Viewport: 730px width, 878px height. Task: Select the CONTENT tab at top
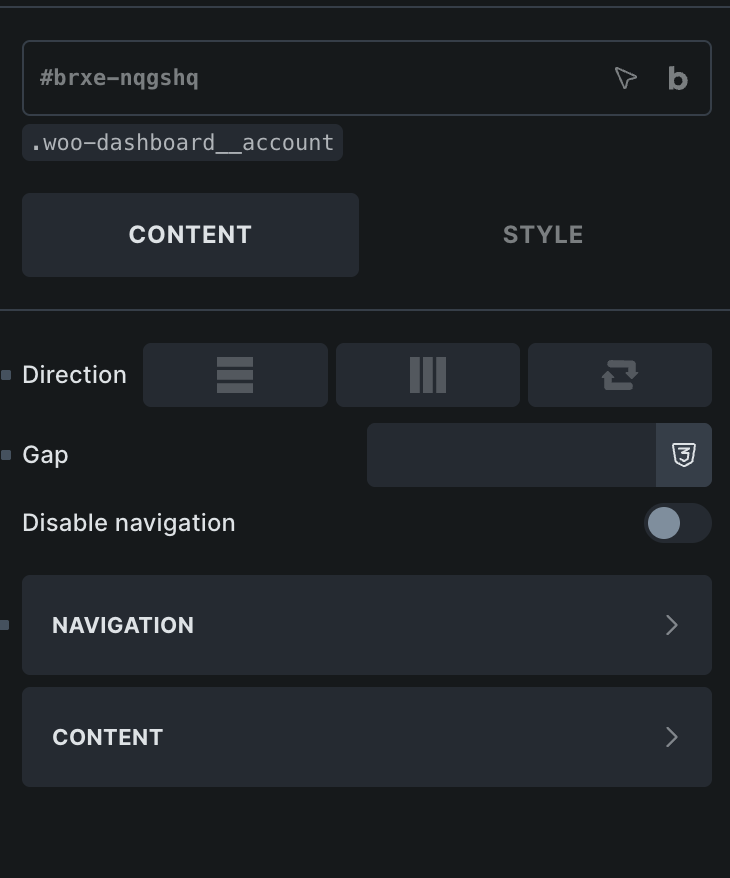190,235
